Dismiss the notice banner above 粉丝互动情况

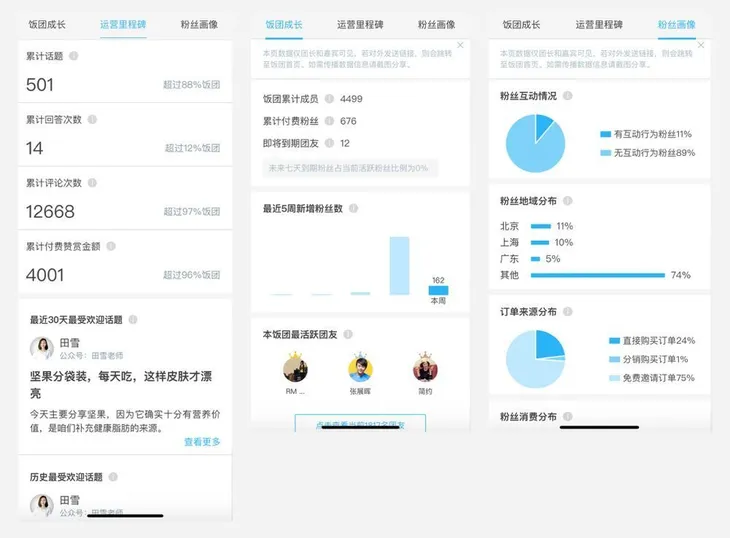coord(699,46)
